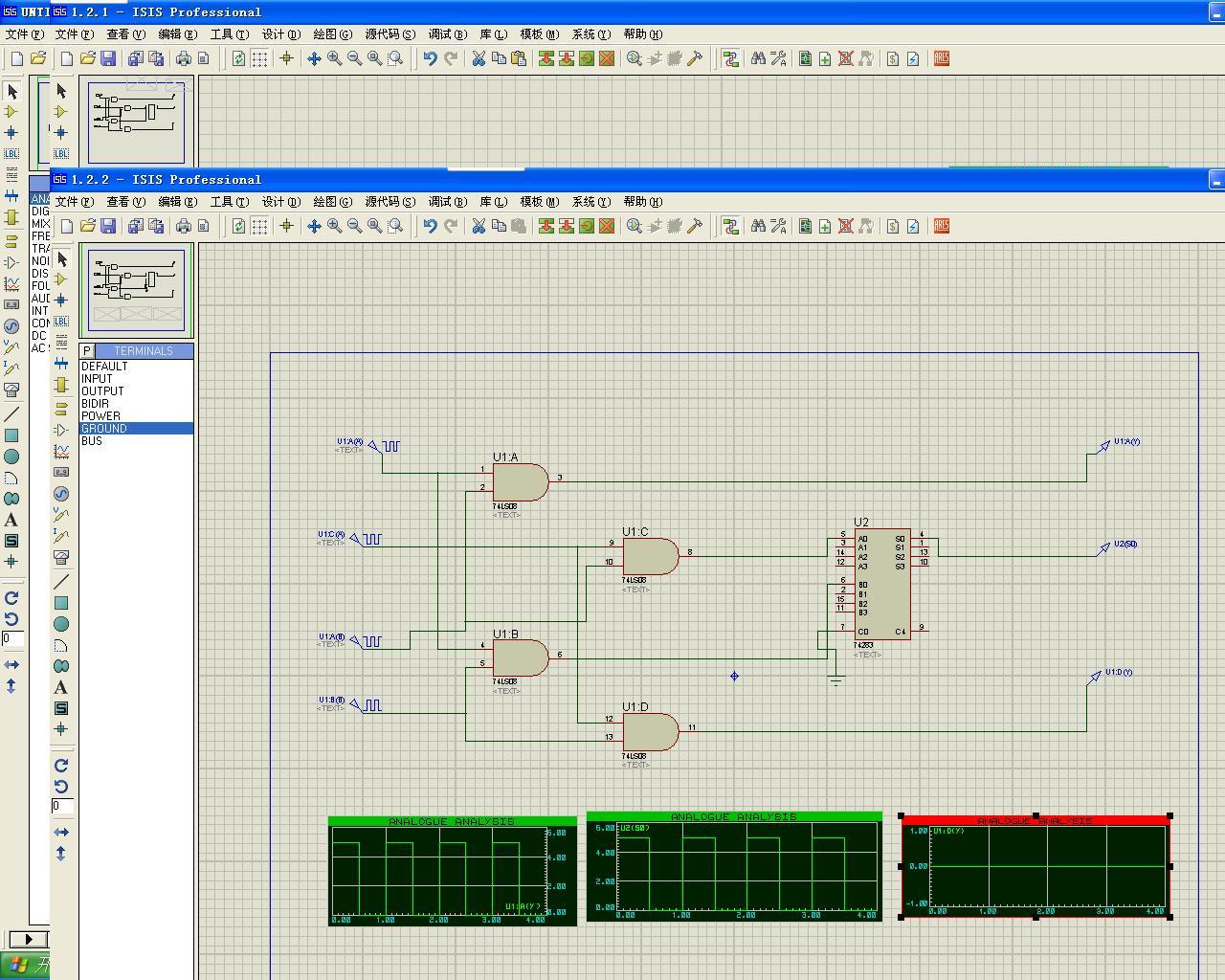This screenshot has height=980, width=1225.
Task: Open Bill of Materials in 1.2.2 toolbar
Action: tap(893, 226)
